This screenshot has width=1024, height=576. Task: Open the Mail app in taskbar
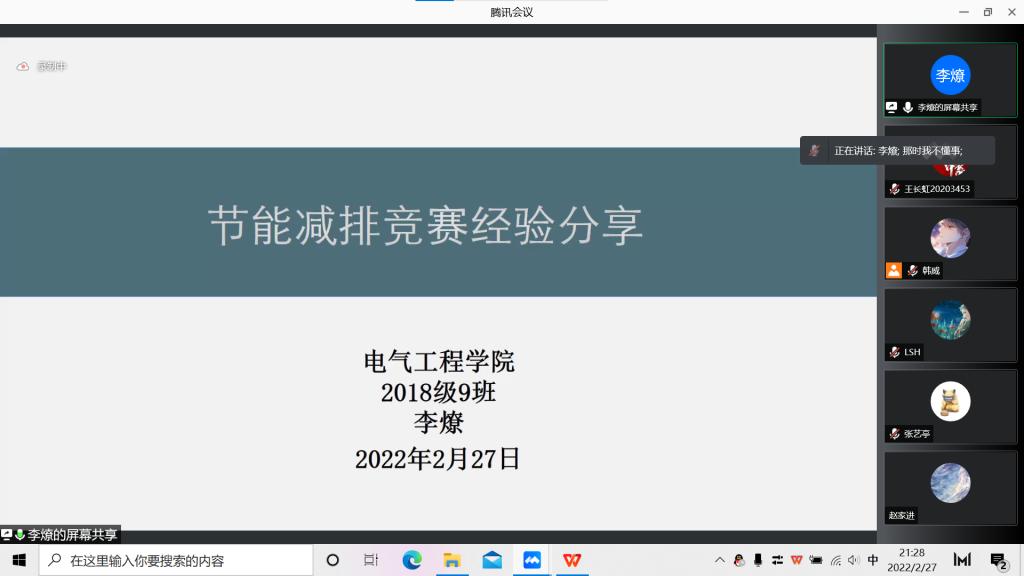point(492,560)
